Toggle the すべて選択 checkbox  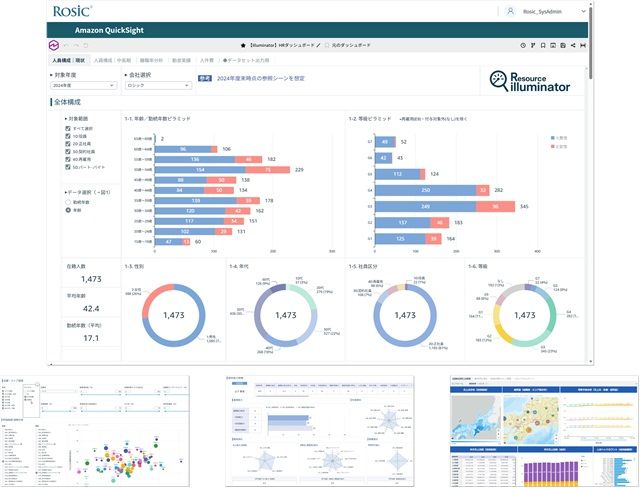pyautogui.click(x=67, y=131)
